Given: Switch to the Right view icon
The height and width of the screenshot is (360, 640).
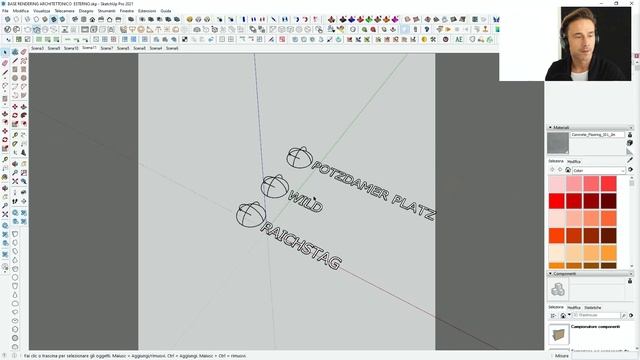Looking at the screenshot, I should 101,19.
